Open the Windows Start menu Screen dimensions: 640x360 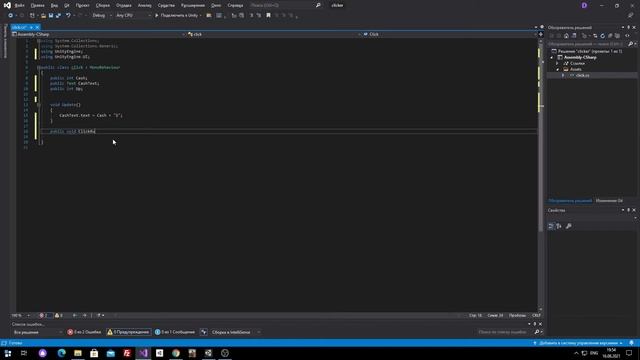click(8, 353)
